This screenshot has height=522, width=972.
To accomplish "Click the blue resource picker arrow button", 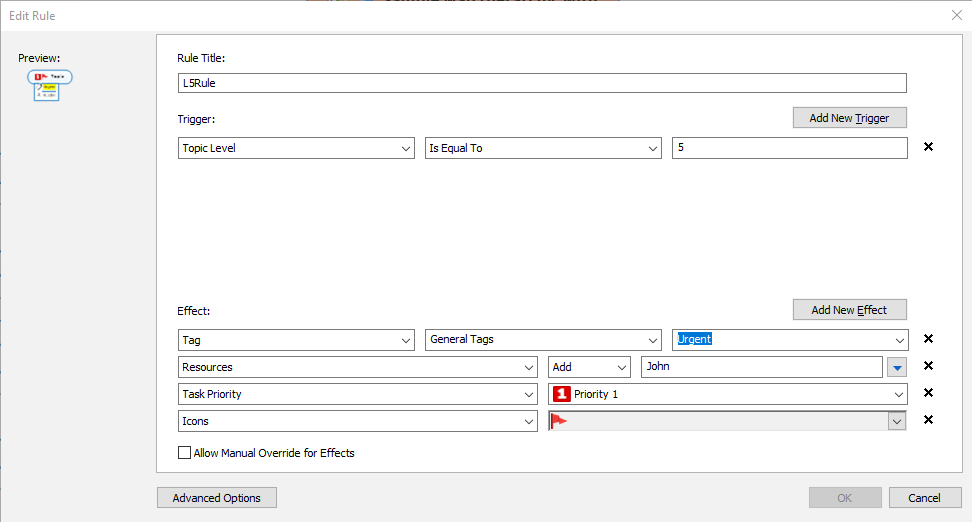I will point(897,367).
